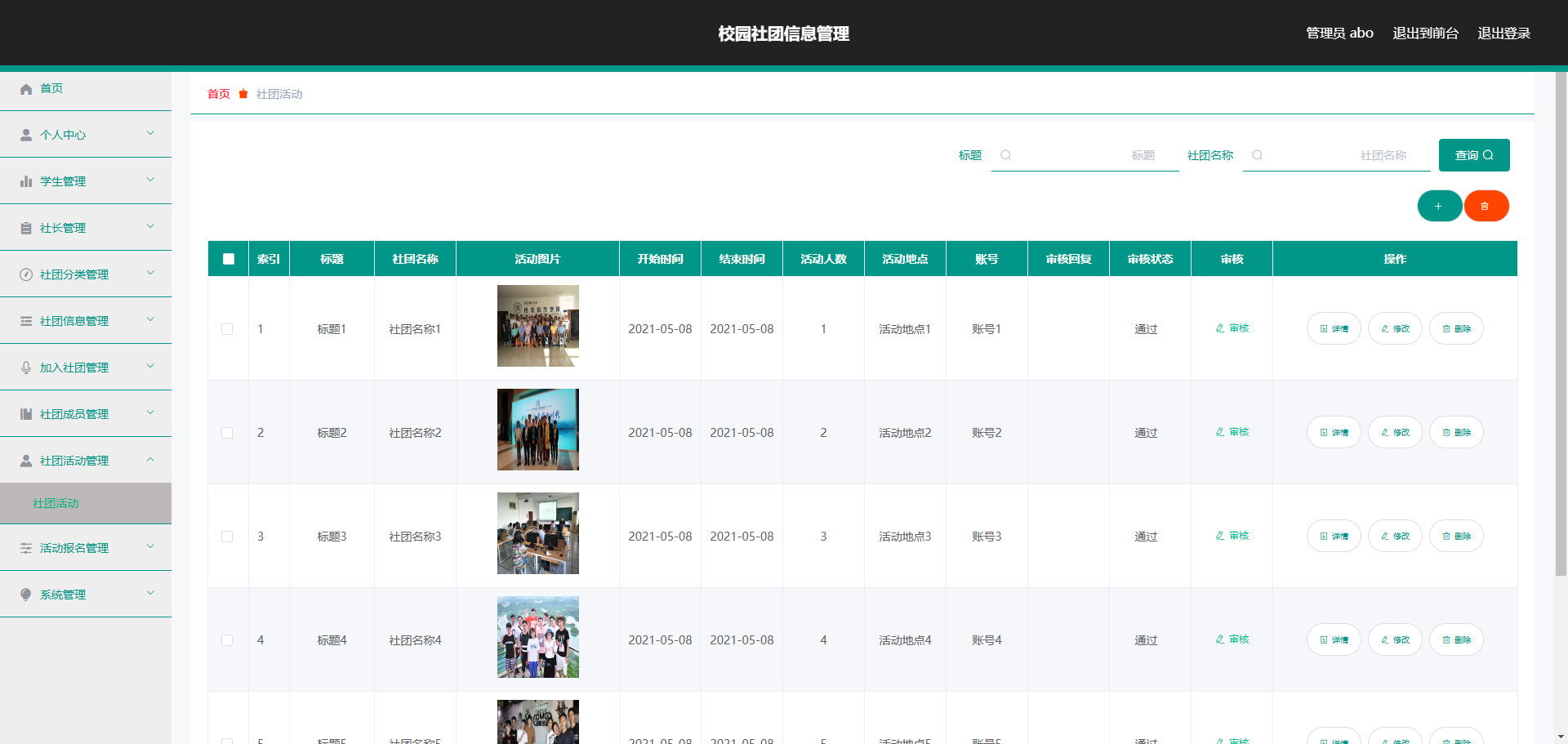Click the green add (+) button
The height and width of the screenshot is (744, 1568).
pyautogui.click(x=1439, y=206)
